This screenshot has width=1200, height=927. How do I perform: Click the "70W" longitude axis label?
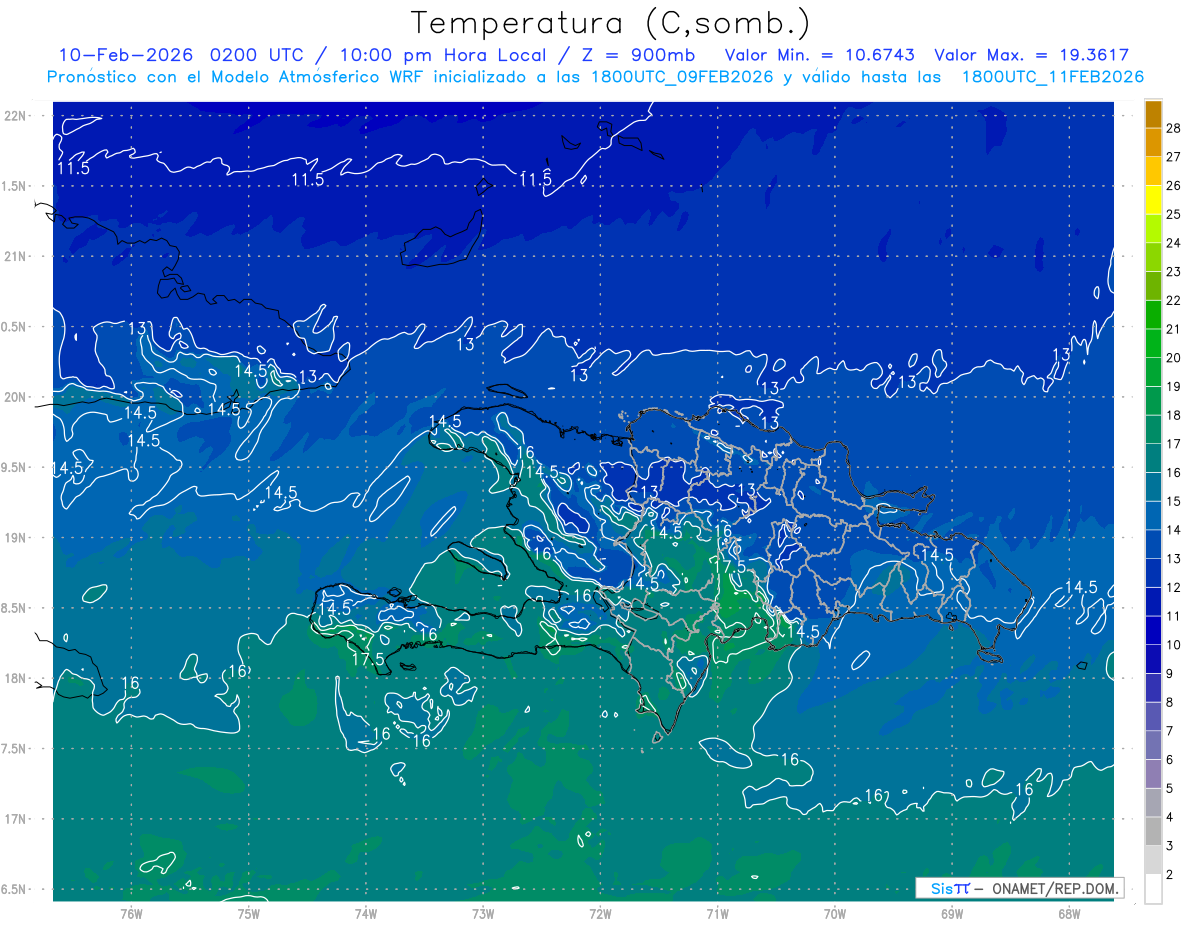click(835, 914)
